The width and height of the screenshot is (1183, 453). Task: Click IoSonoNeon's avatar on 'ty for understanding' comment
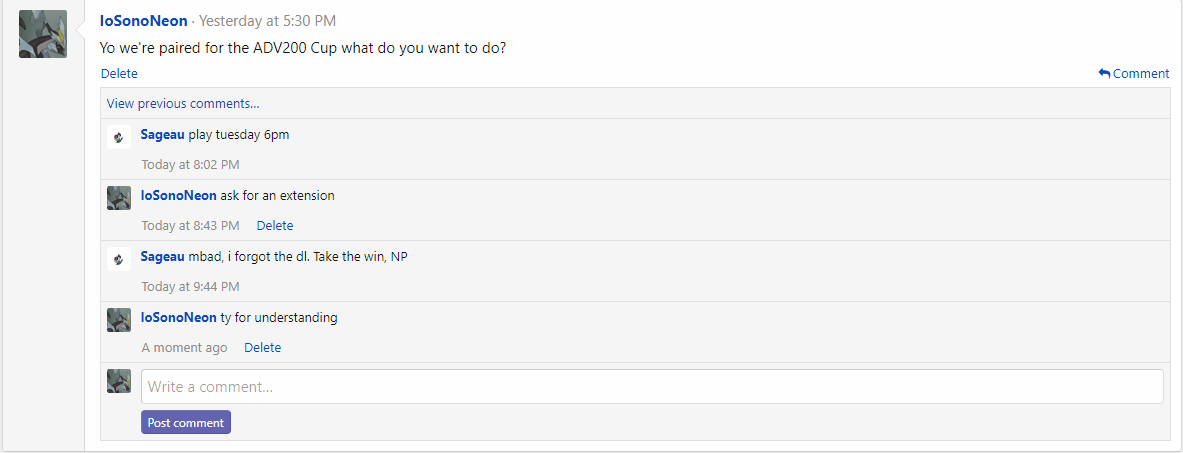click(119, 320)
